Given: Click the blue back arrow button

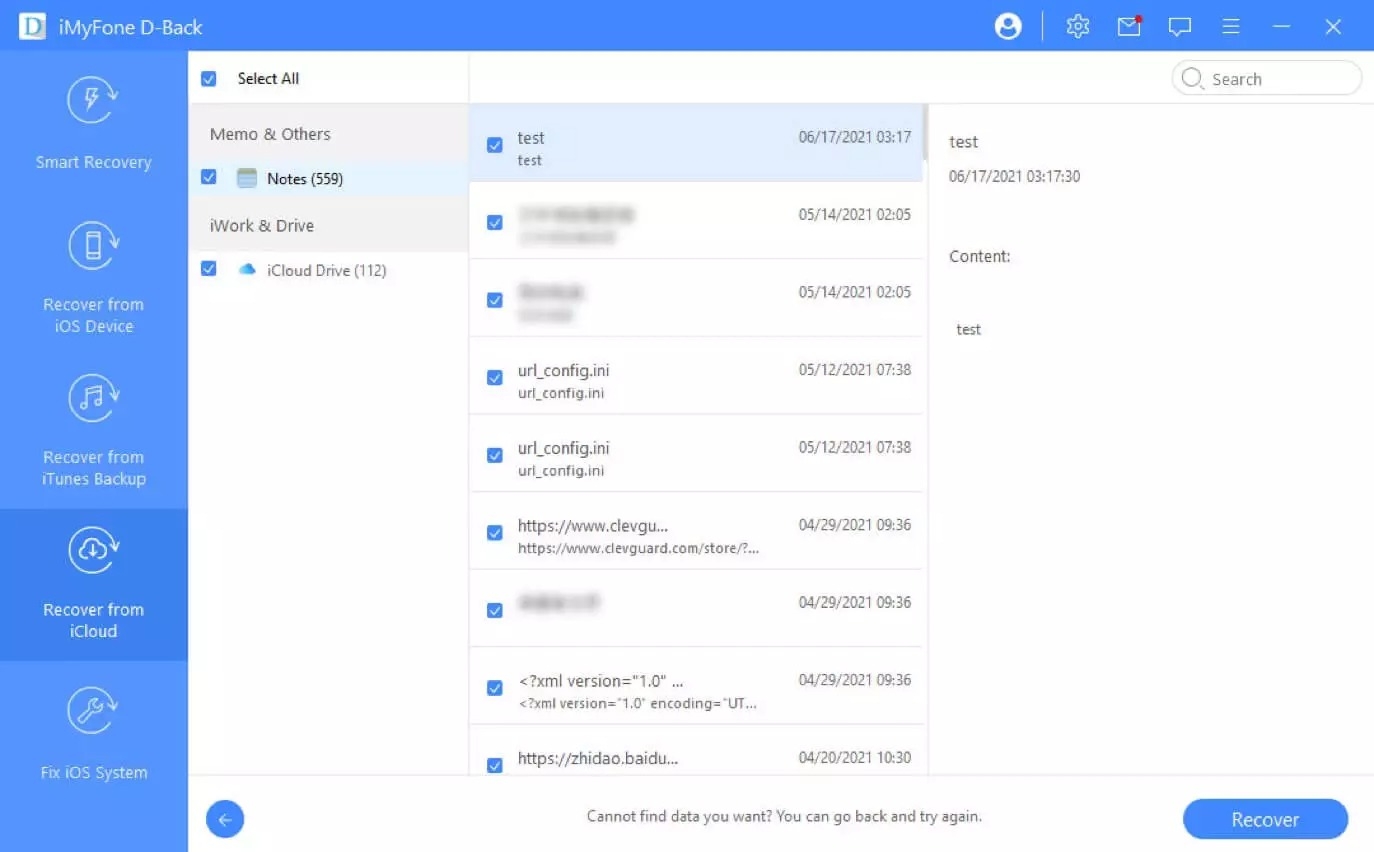Looking at the screenshot, I should click(225, 820).
